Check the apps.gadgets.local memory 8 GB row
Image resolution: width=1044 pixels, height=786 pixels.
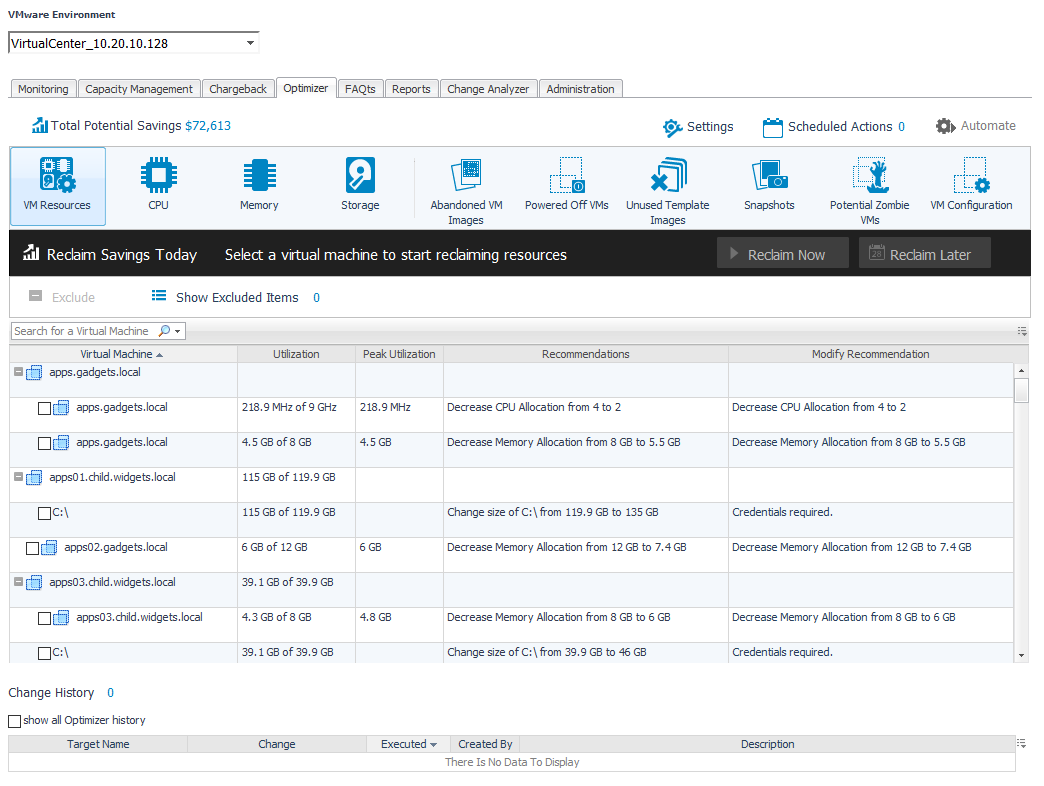(45, 443)
